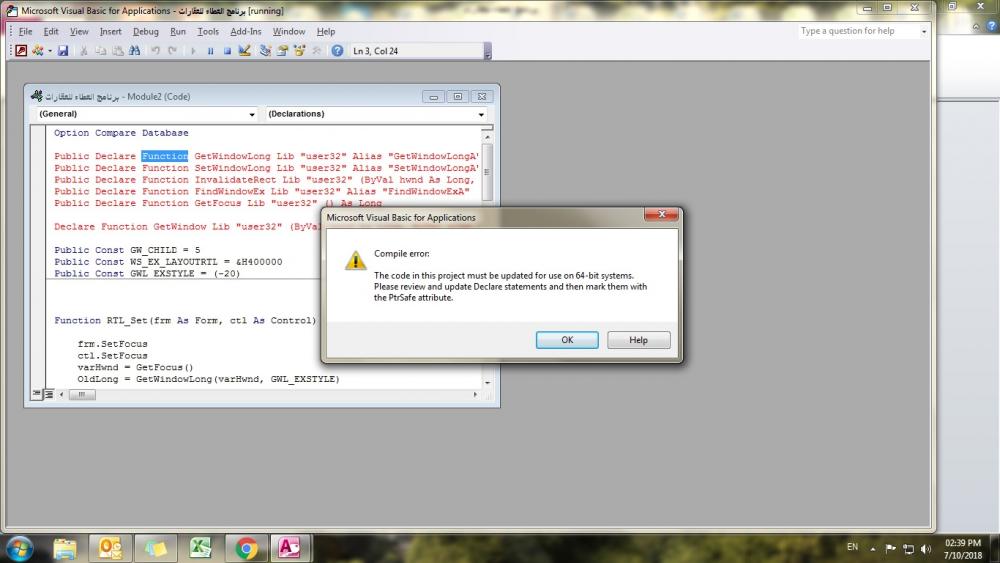The width and height of the screenshot is (1000, 563).
Task: Open Properties Window via toolbar icon
Action: point(283,50)
